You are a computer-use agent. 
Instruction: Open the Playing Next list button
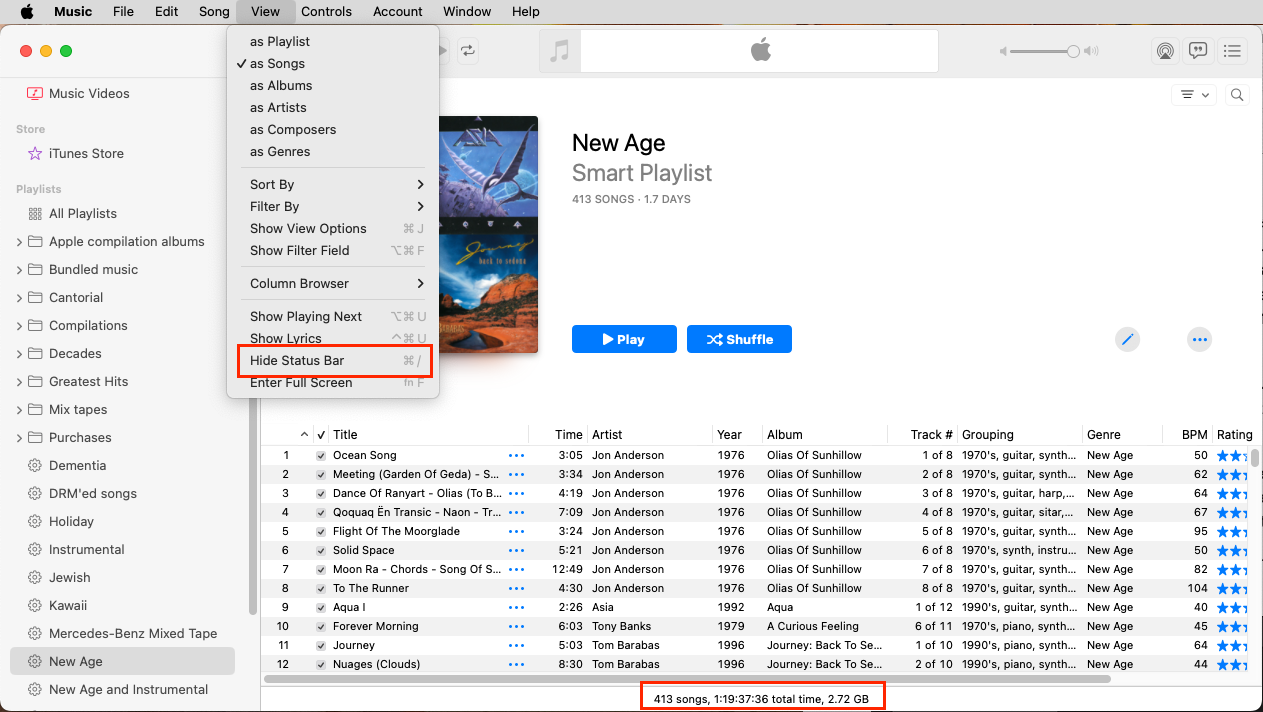pyautogui.click(x=1232, y=51)
